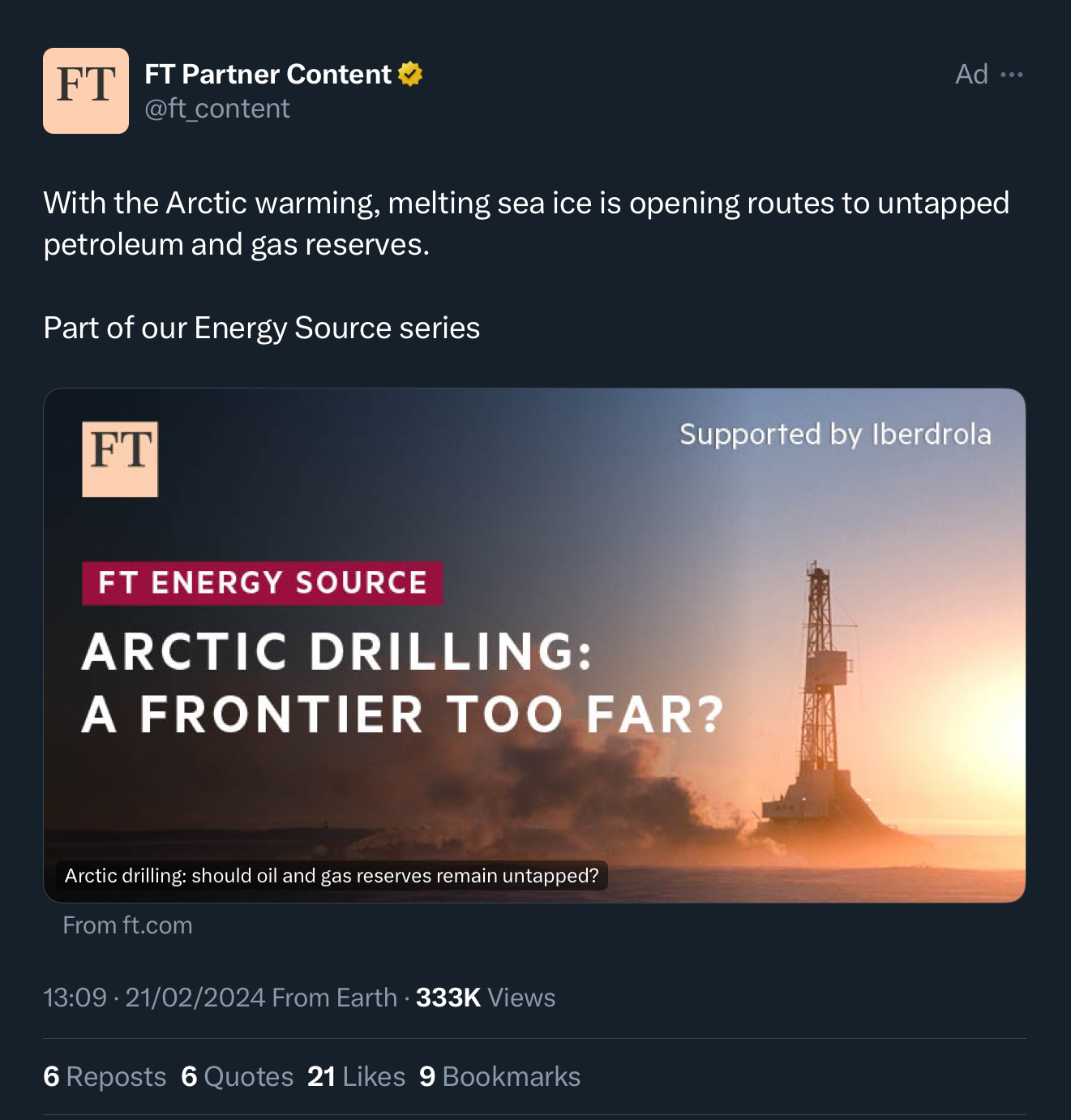Click the FT Partner Content profile avatar
The width and height of the screenshot is (1071, 1120).
[x=86, y=90]
